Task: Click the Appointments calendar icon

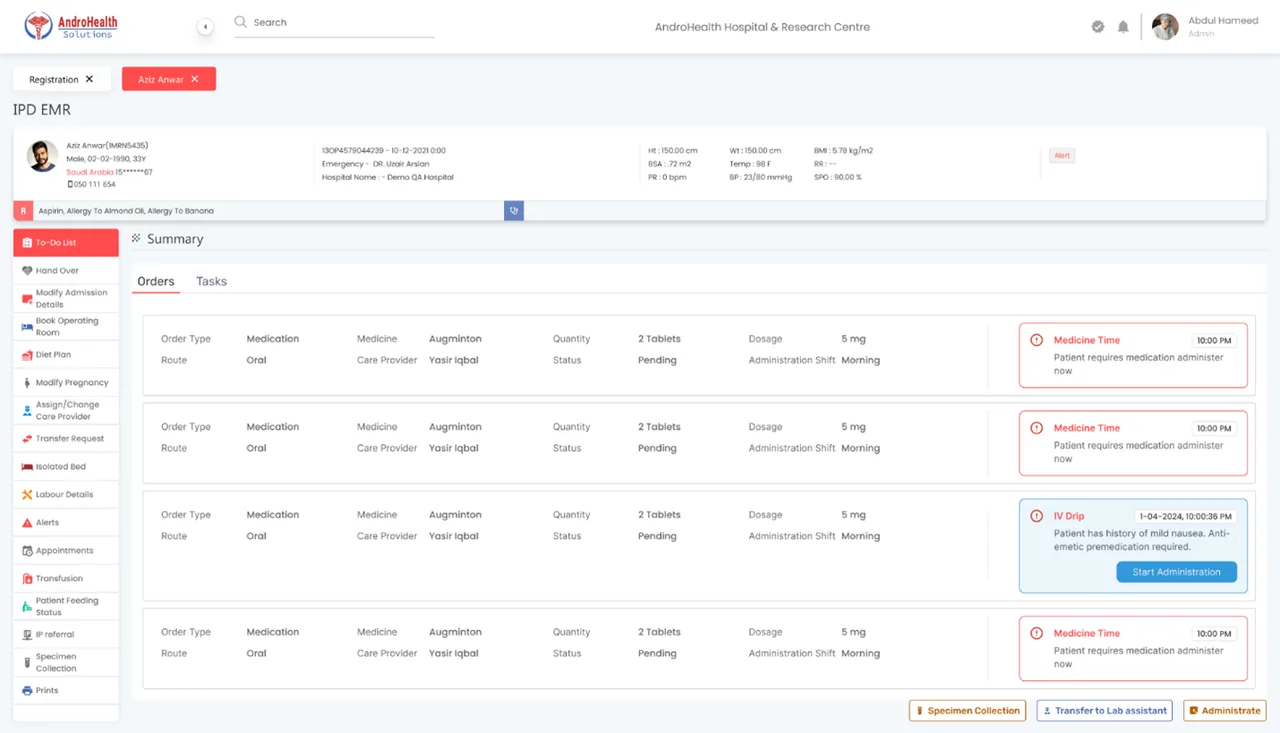Action: point(27,551)
